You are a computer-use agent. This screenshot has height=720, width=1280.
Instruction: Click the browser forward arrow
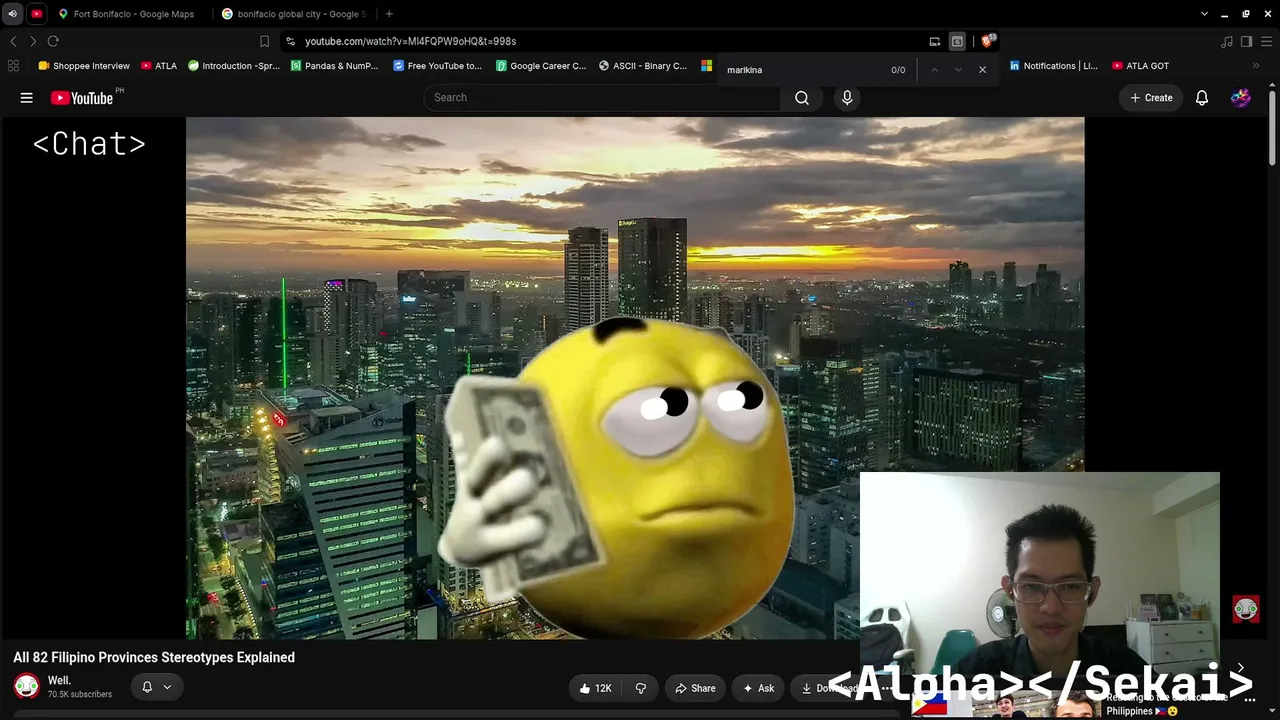coord(33,41)
